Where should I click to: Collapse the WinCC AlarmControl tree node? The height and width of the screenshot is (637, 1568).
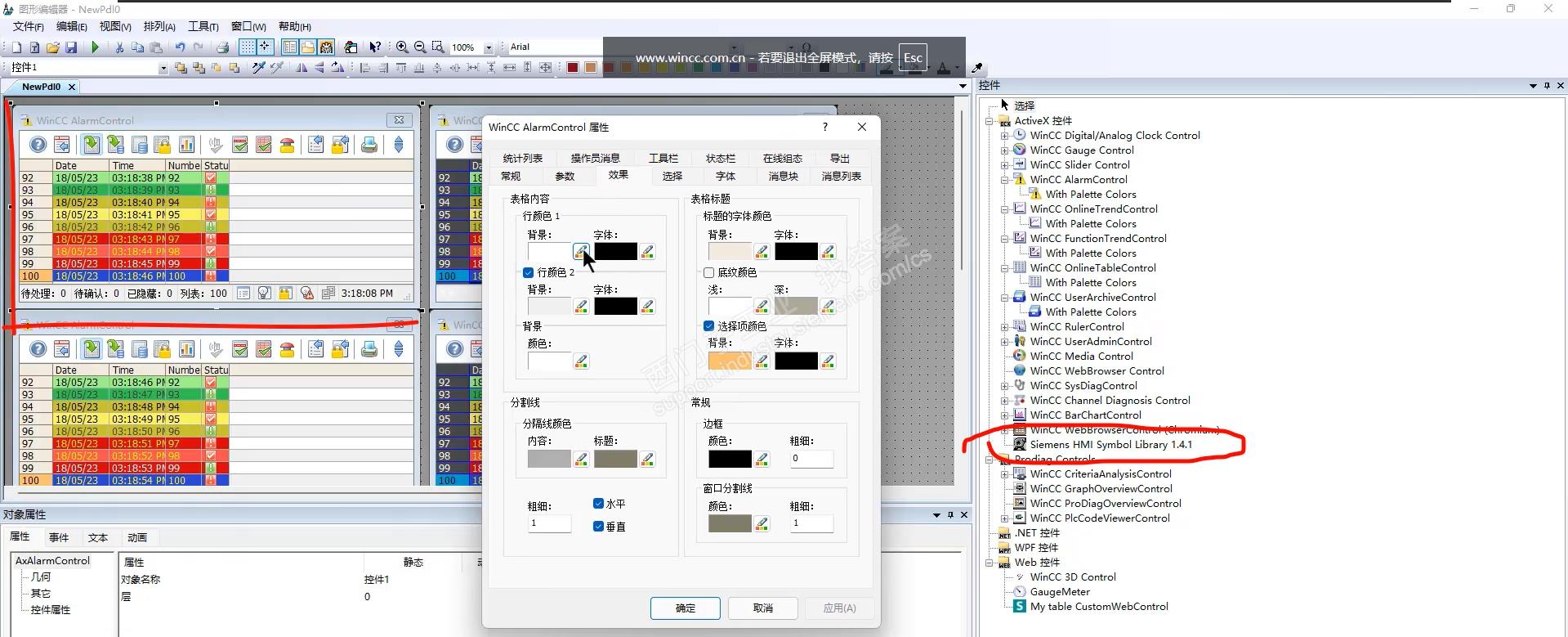click(x=1005, y=180)
